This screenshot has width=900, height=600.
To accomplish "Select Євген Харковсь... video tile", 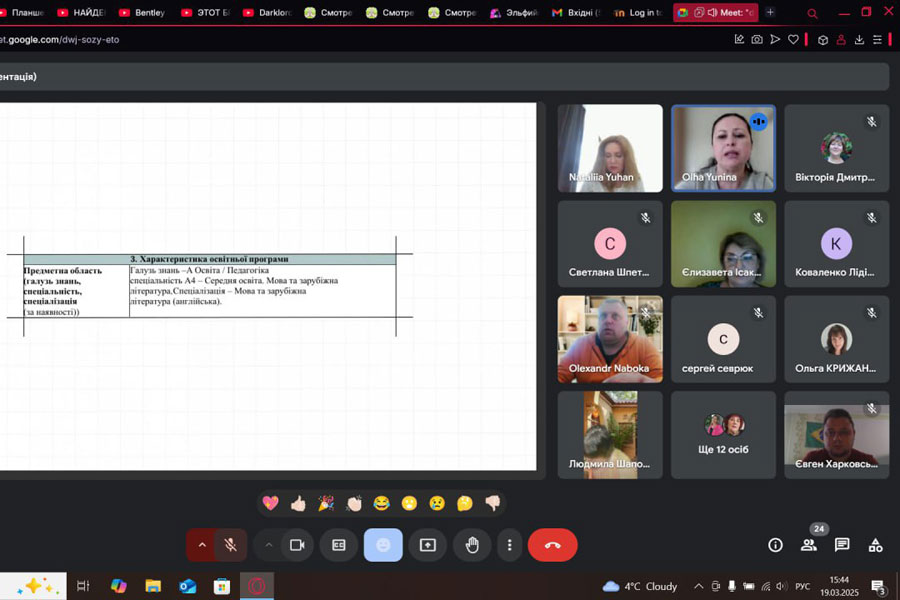I will [x=836, y=435].
